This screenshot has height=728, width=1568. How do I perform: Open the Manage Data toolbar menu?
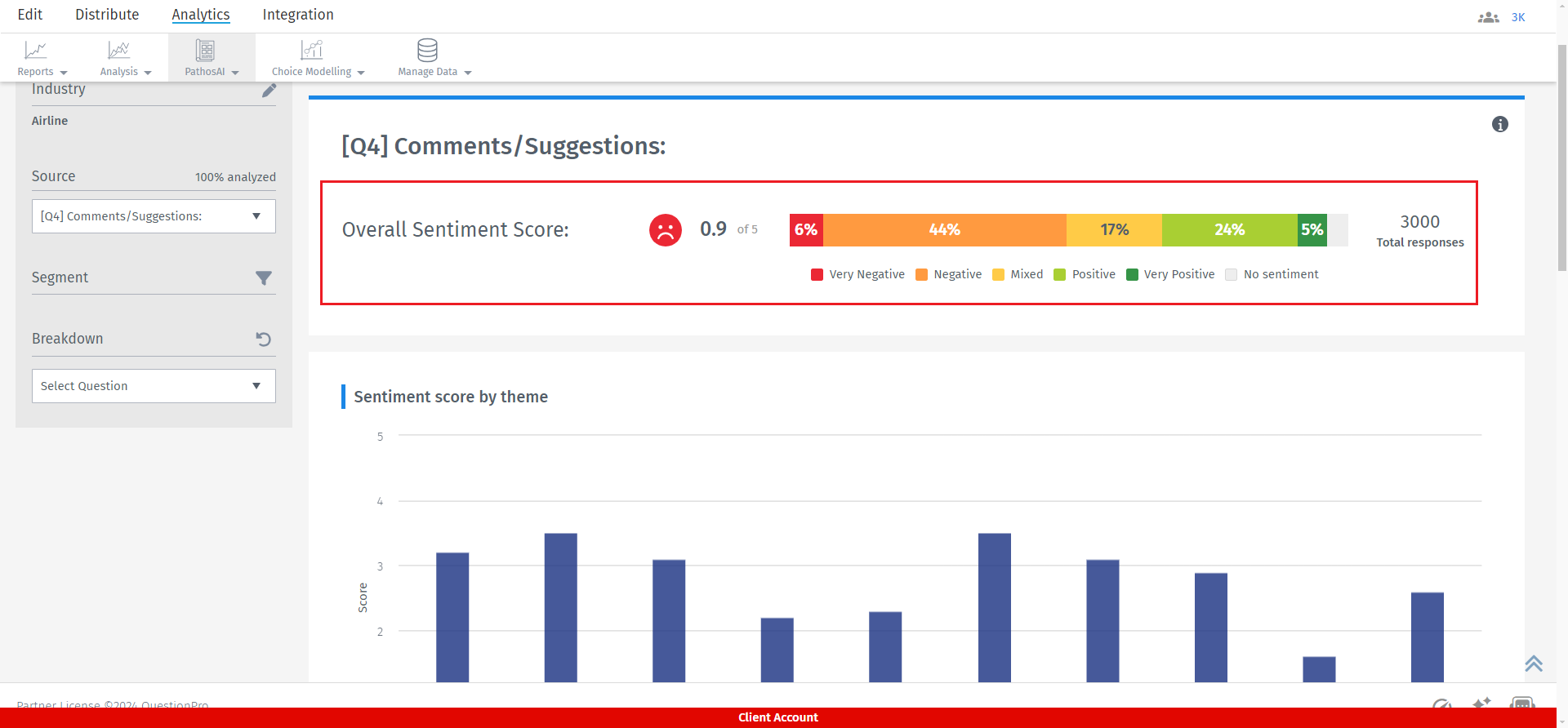click(434, 59)
